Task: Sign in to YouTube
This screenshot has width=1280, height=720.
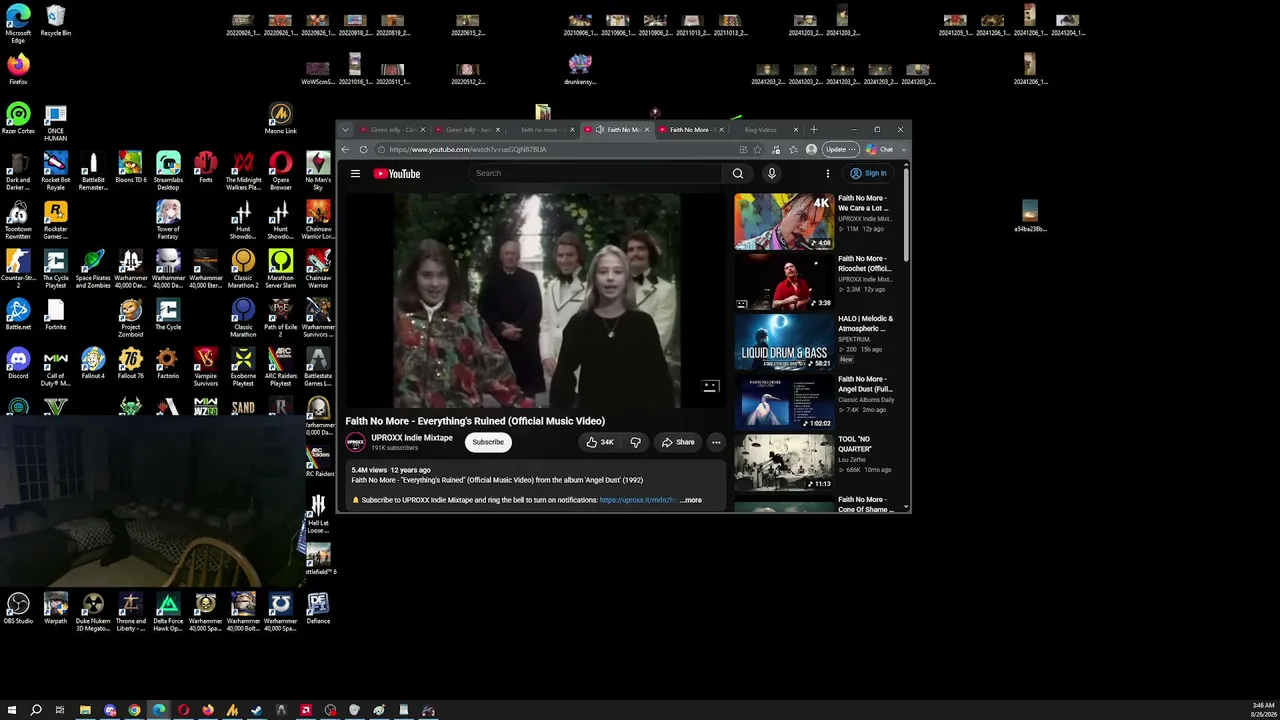Action: click(x=868, y=174)
